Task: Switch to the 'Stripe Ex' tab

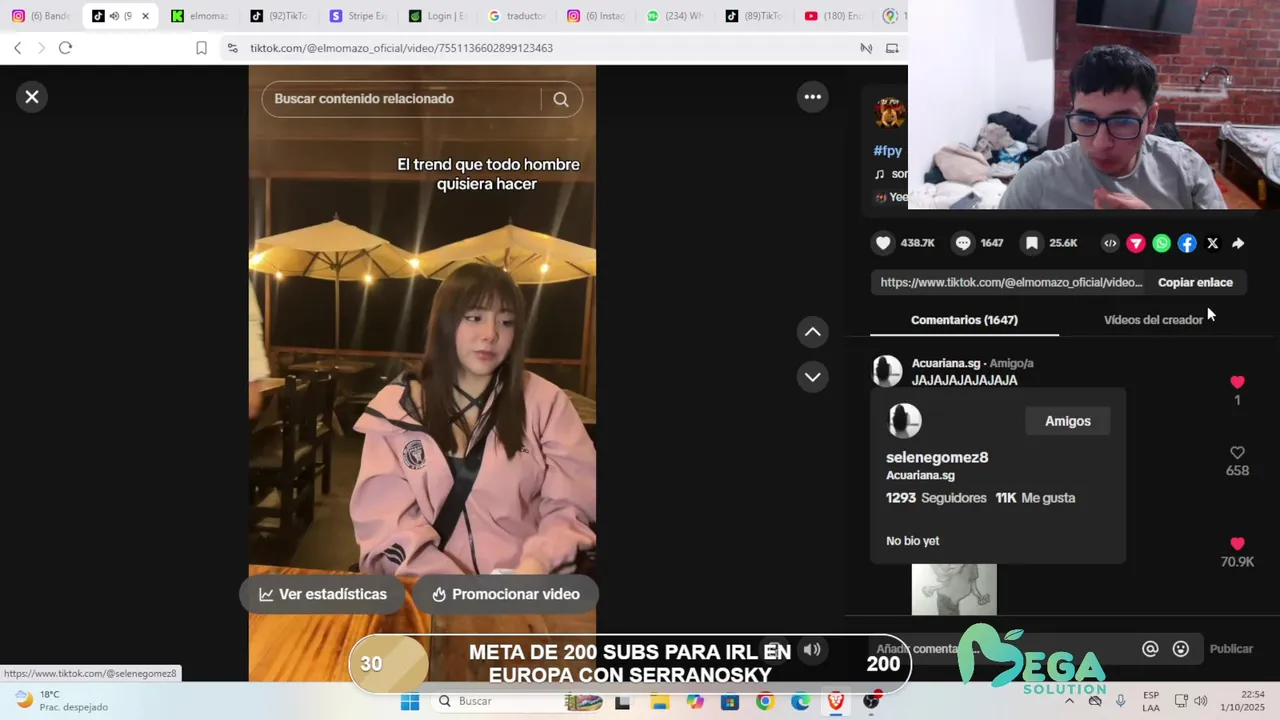Action: point(358,16)
